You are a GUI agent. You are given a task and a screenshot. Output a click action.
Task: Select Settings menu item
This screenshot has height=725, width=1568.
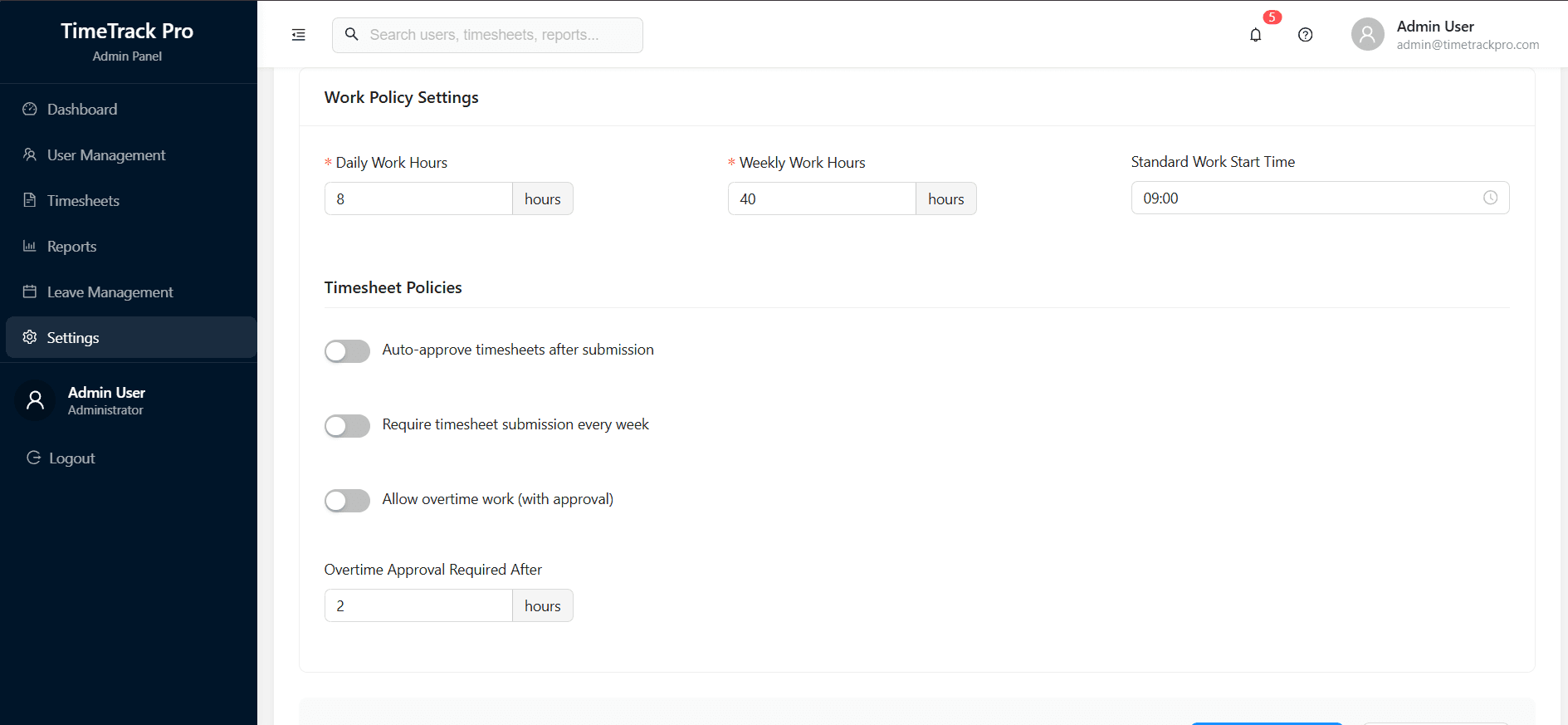point(131,337)
